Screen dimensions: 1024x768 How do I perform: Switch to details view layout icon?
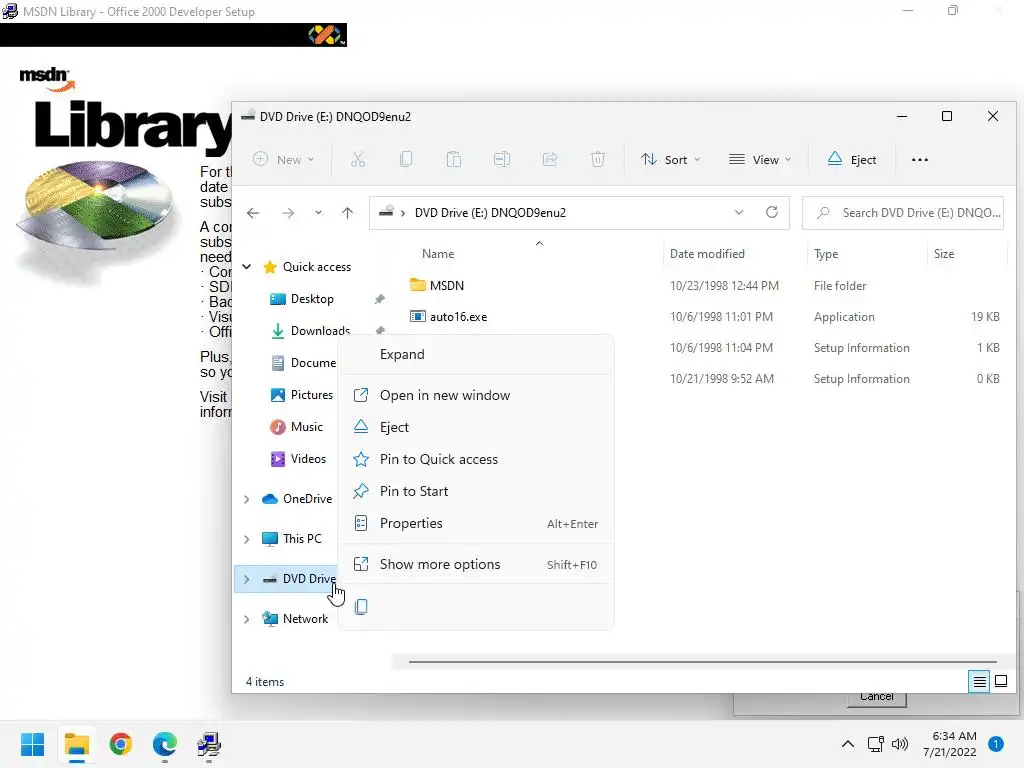(x=979, y=681)
